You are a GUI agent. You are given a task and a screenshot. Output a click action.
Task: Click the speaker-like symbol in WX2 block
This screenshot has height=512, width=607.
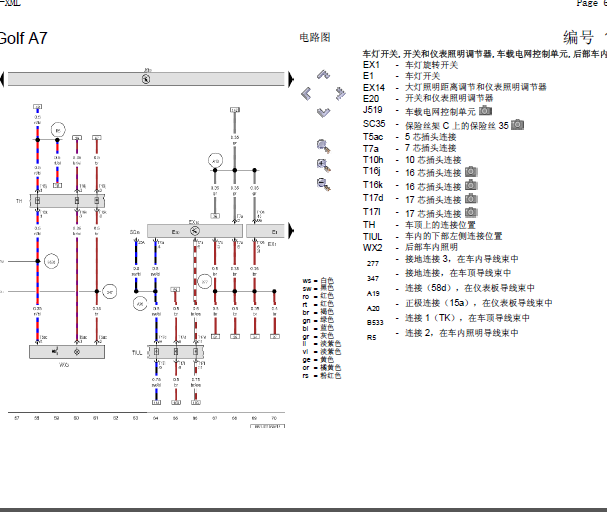[x=55, y=351]
